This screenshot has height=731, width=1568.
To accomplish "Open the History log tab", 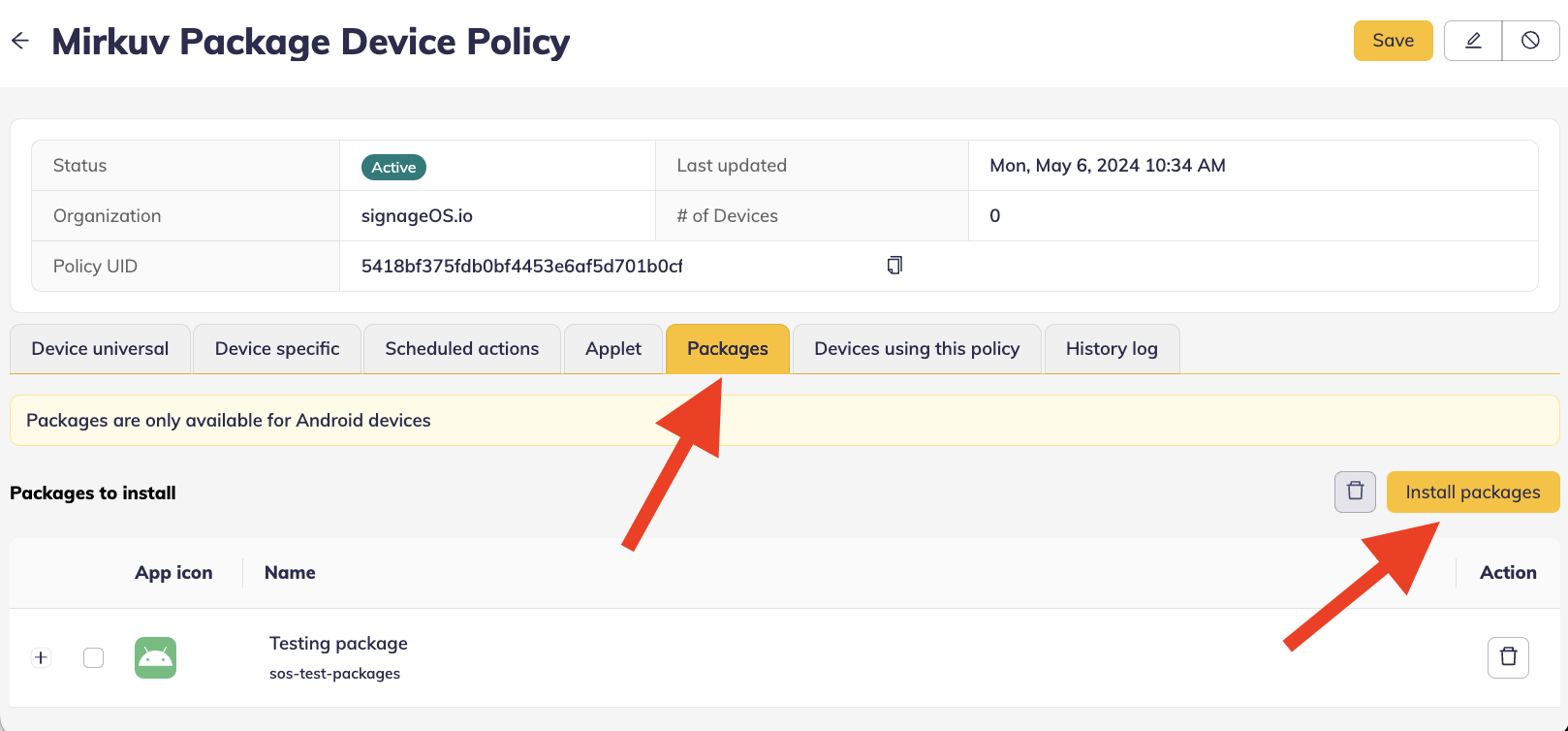I will 1112,349.
